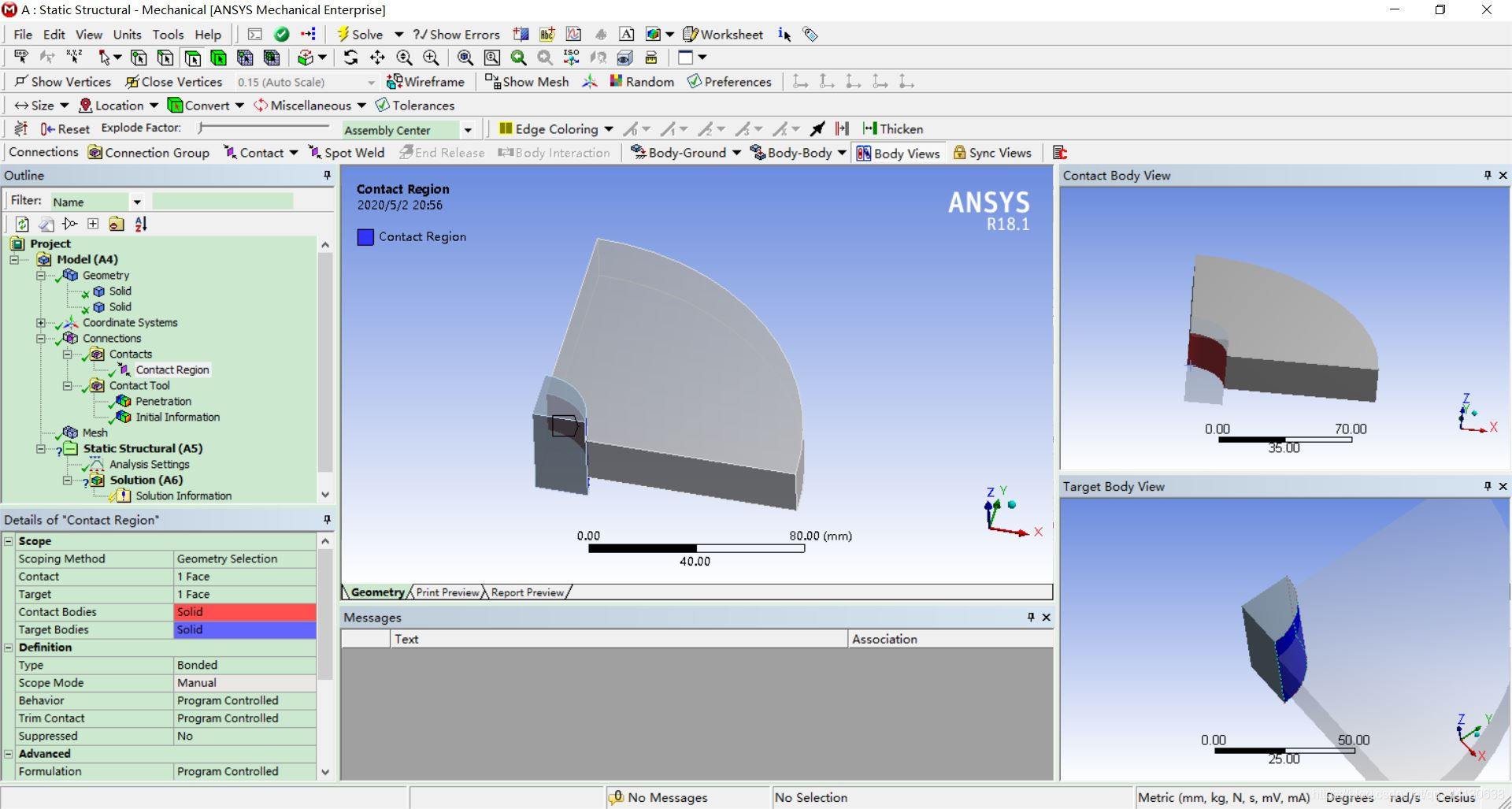Click the coordinate XYZ pick icon
The height and width of the screenshot is (809, 1512).
[74, 58]
